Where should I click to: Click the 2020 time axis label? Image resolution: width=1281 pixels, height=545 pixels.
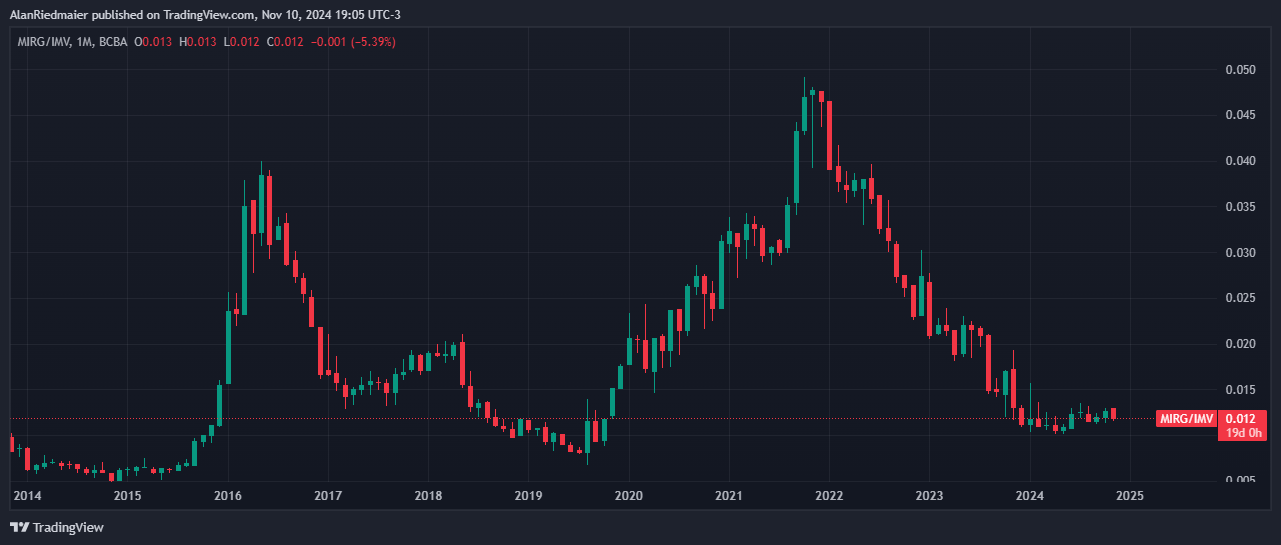628,495
